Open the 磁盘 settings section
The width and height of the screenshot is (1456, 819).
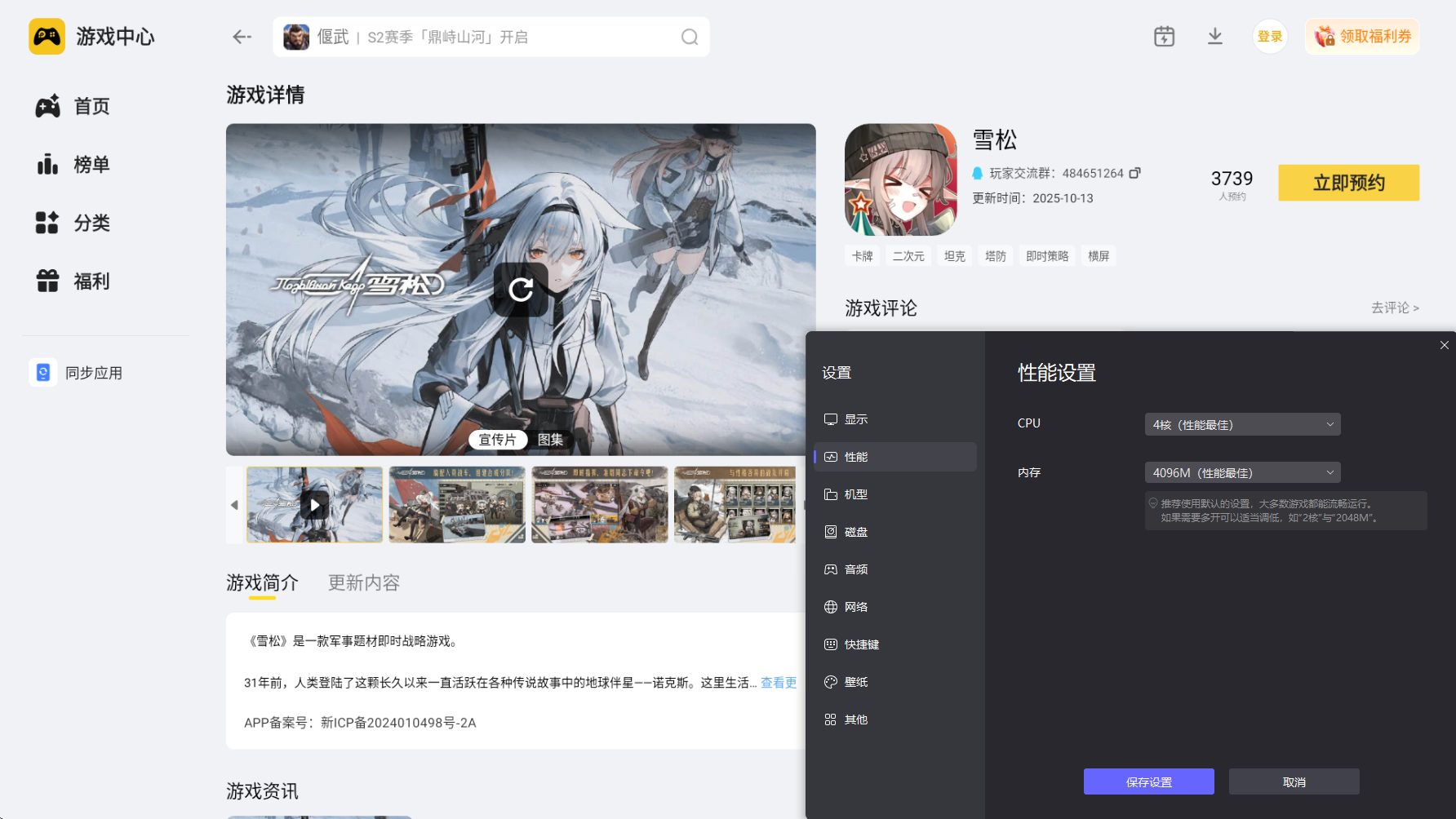point(856,531)
